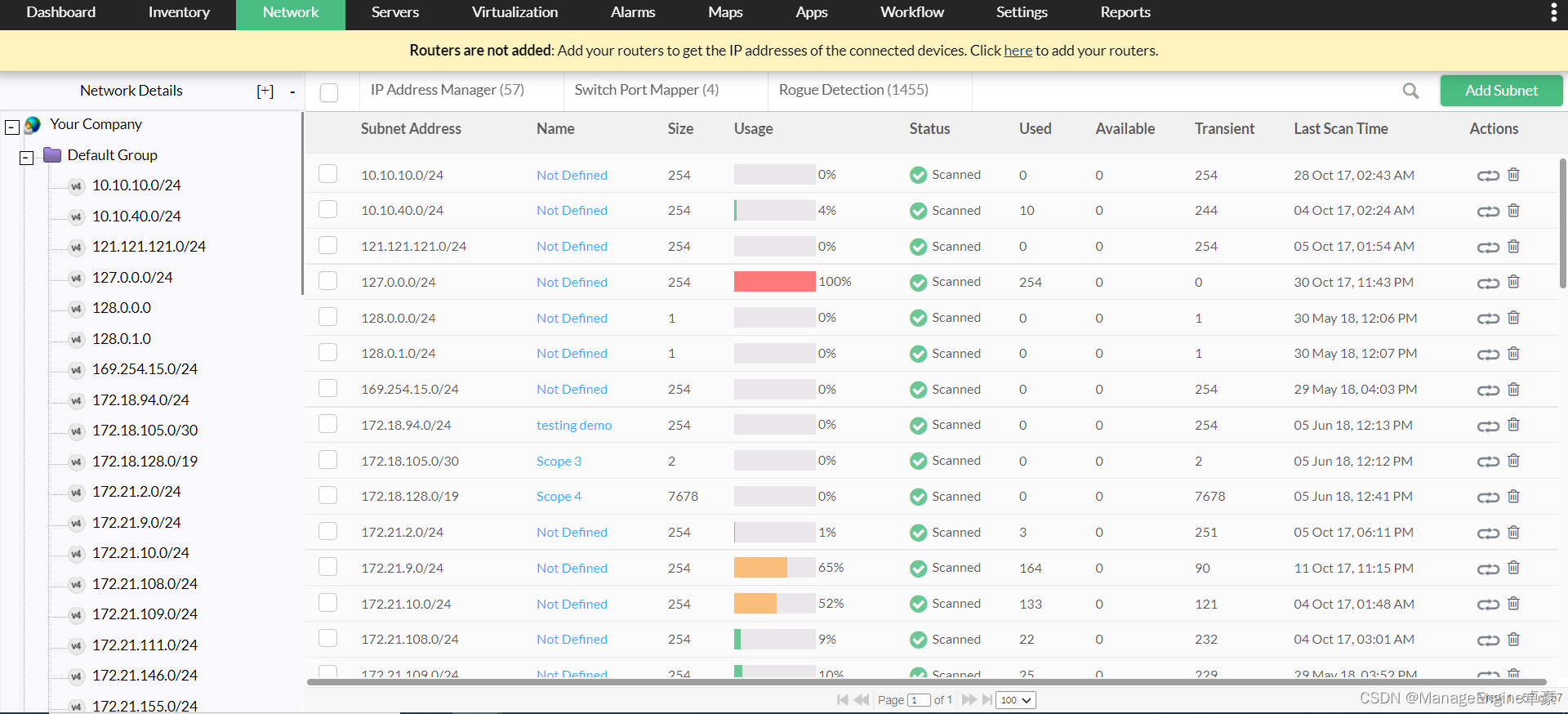Delete subnet 172.21.9.0/24 using trash icon

(x=1513, y=568)
